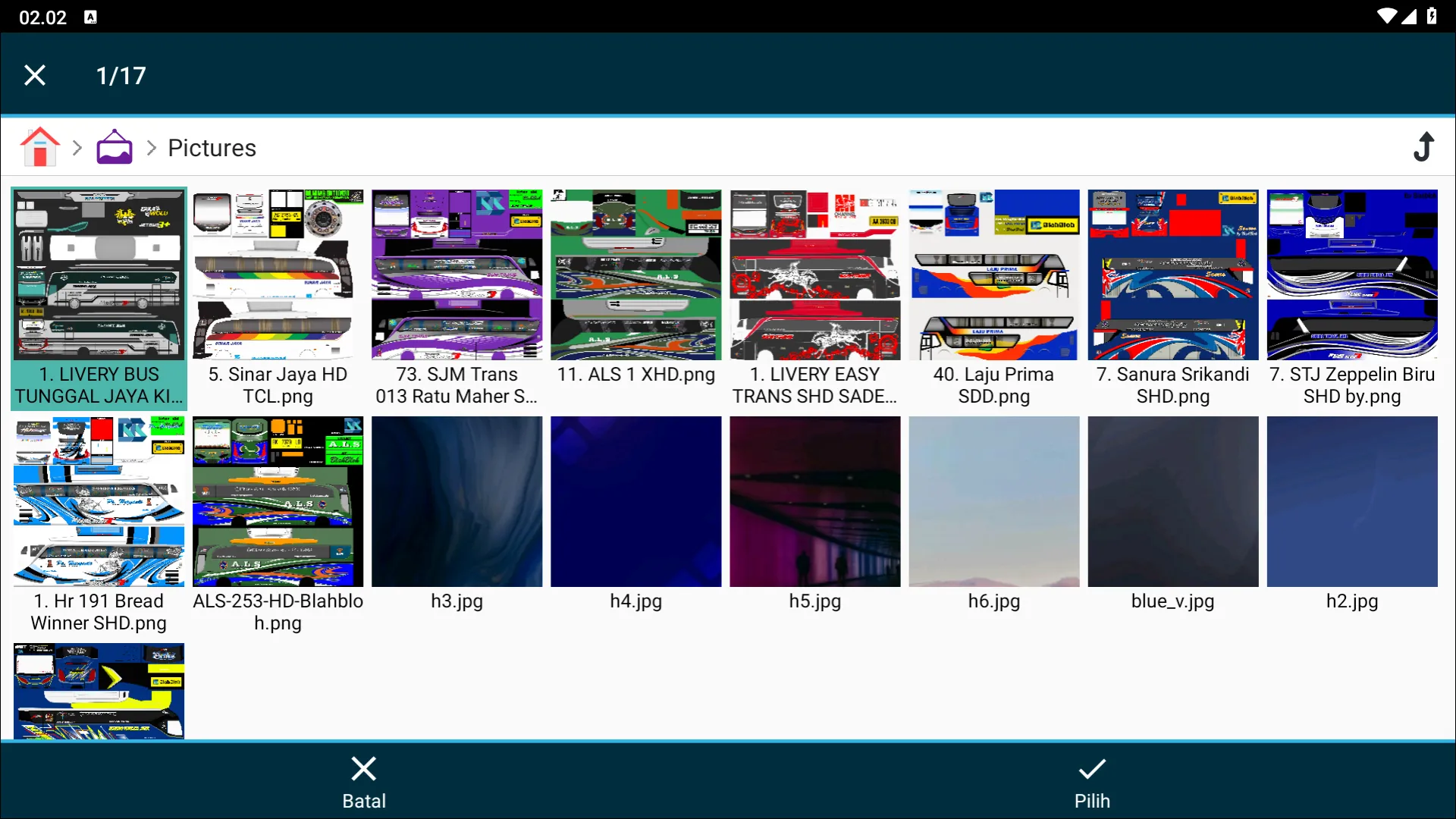This screenshot has width=1456, height=819.
Task: Pick the h5.jpg wallpaper
Action: [814, 501]
